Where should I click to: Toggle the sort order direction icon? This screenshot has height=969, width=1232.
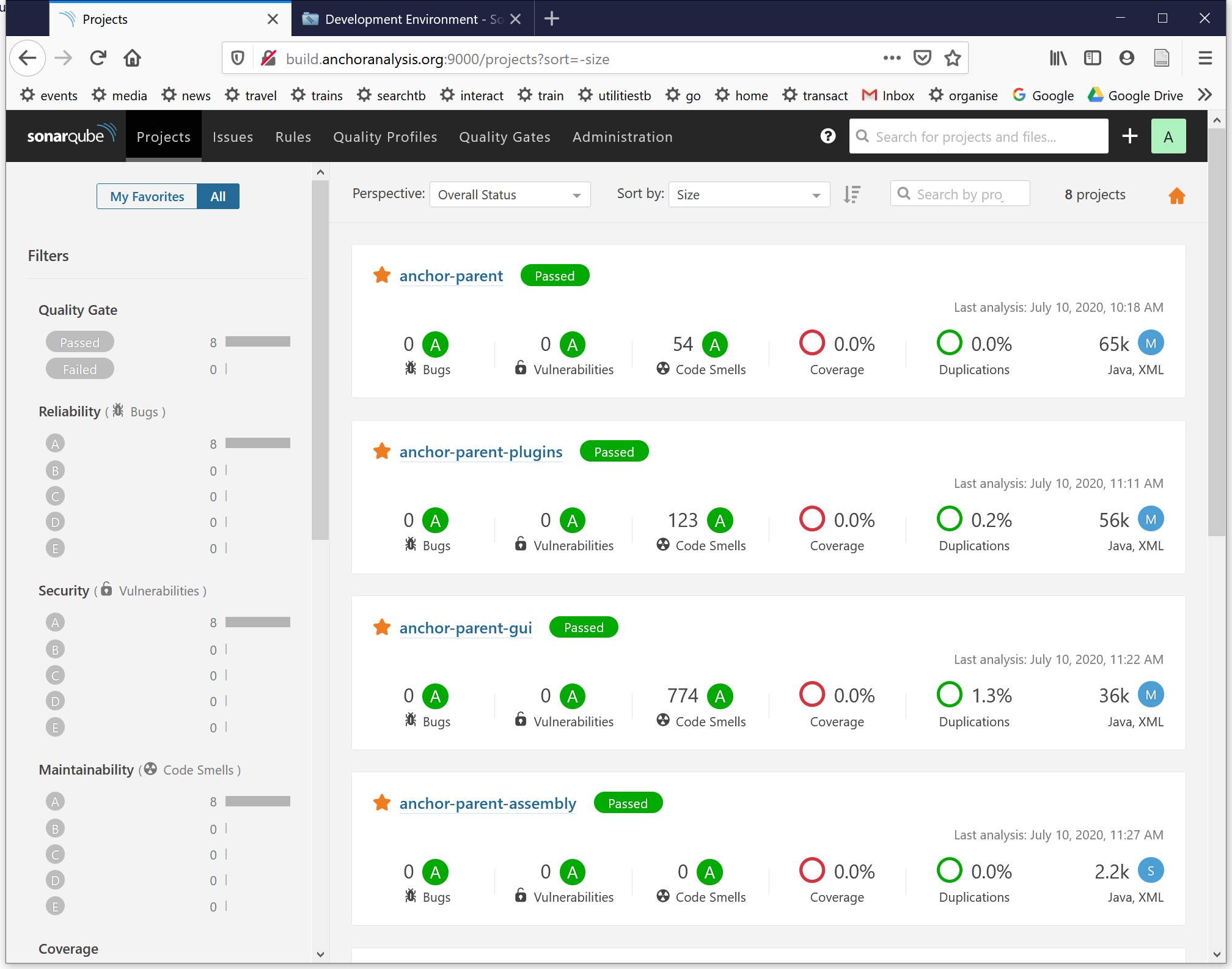(x=852, y=194)
